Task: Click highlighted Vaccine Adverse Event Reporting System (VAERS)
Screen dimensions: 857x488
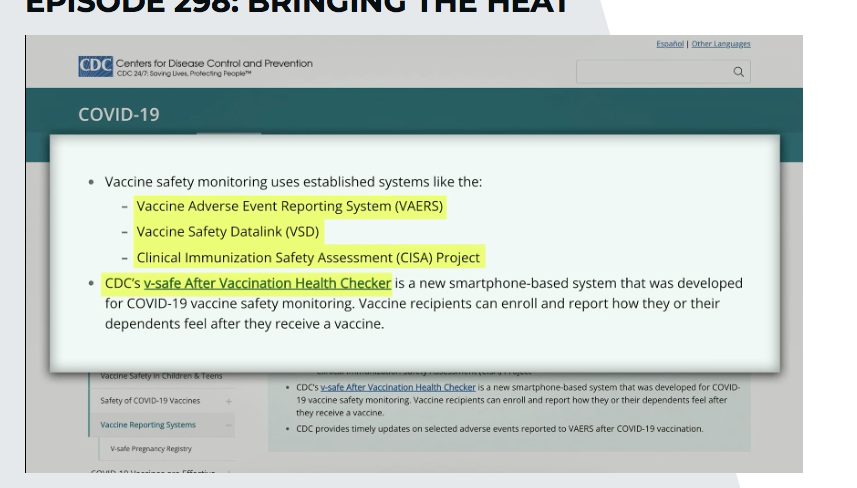Action: click(x=290, y=206)
